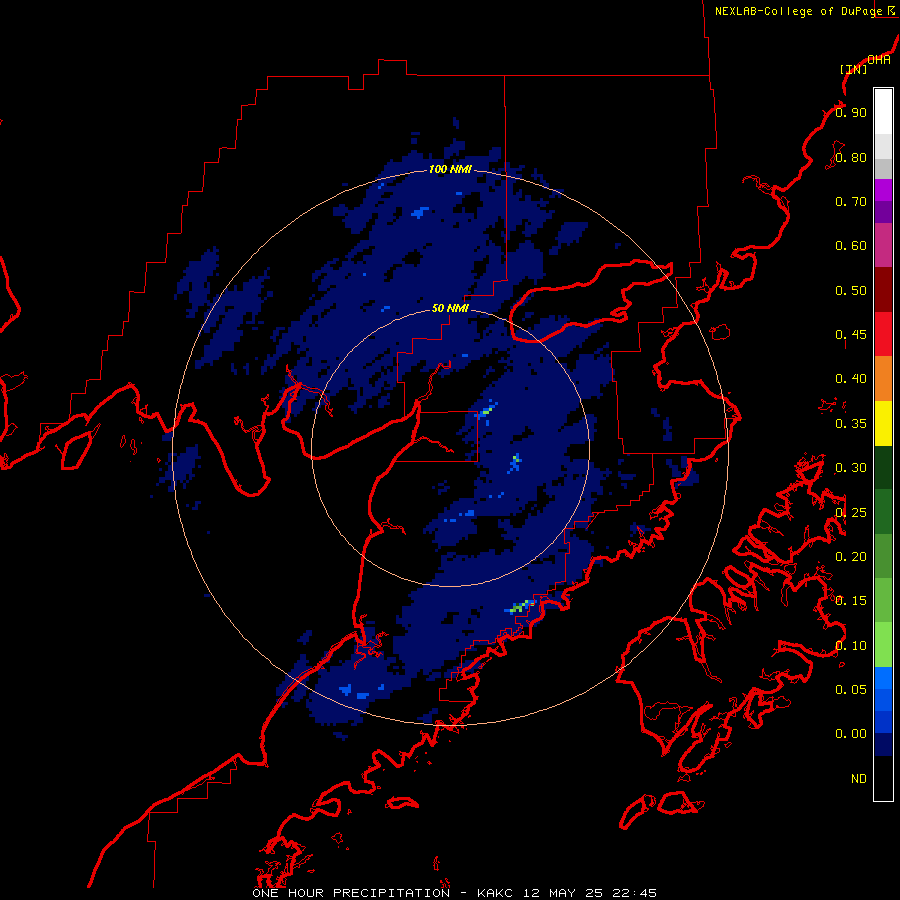
Task: Click the 0.70 legend value
Action: tap(851, 201)
